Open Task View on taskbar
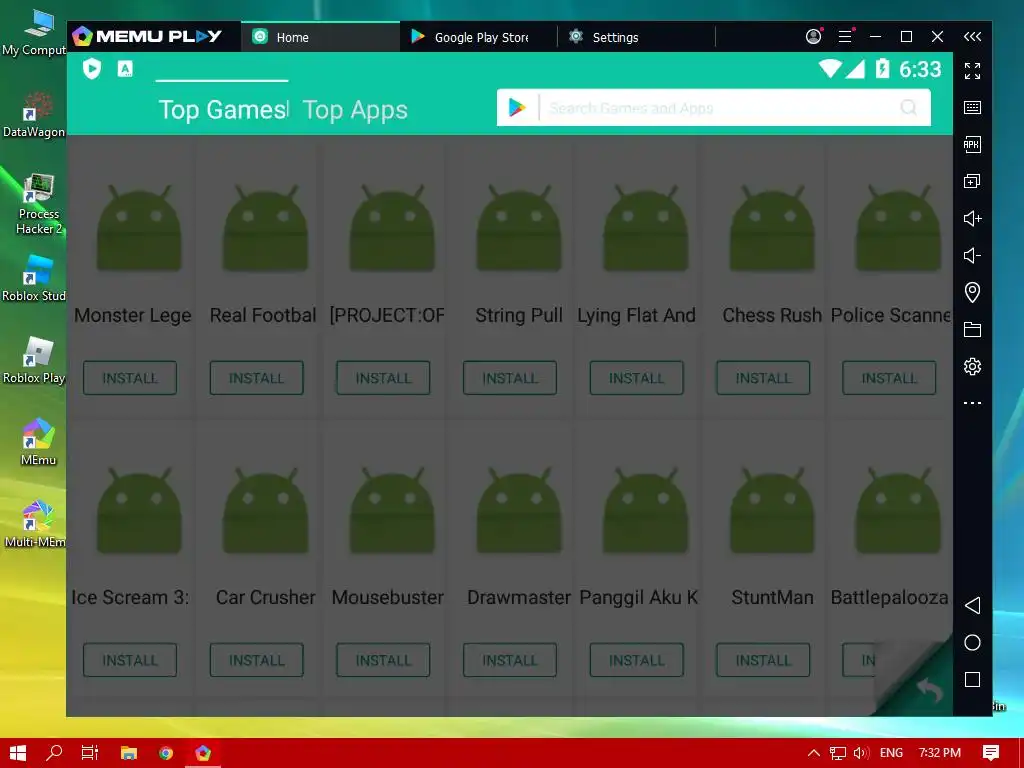1024x768 pixels. tap(89, 753)
